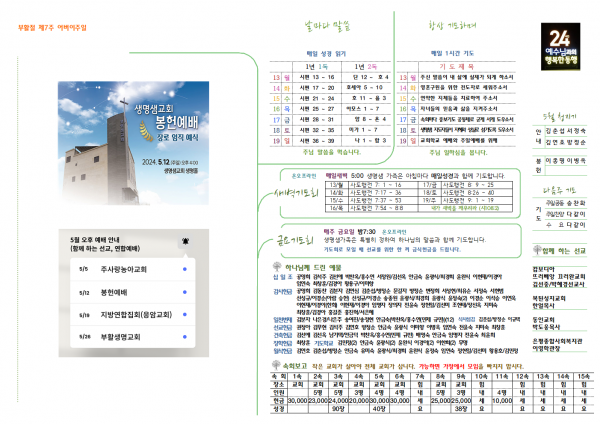
Task: Click the '하나님께 드린 예물' section heading
Action: tap(313, 267)
